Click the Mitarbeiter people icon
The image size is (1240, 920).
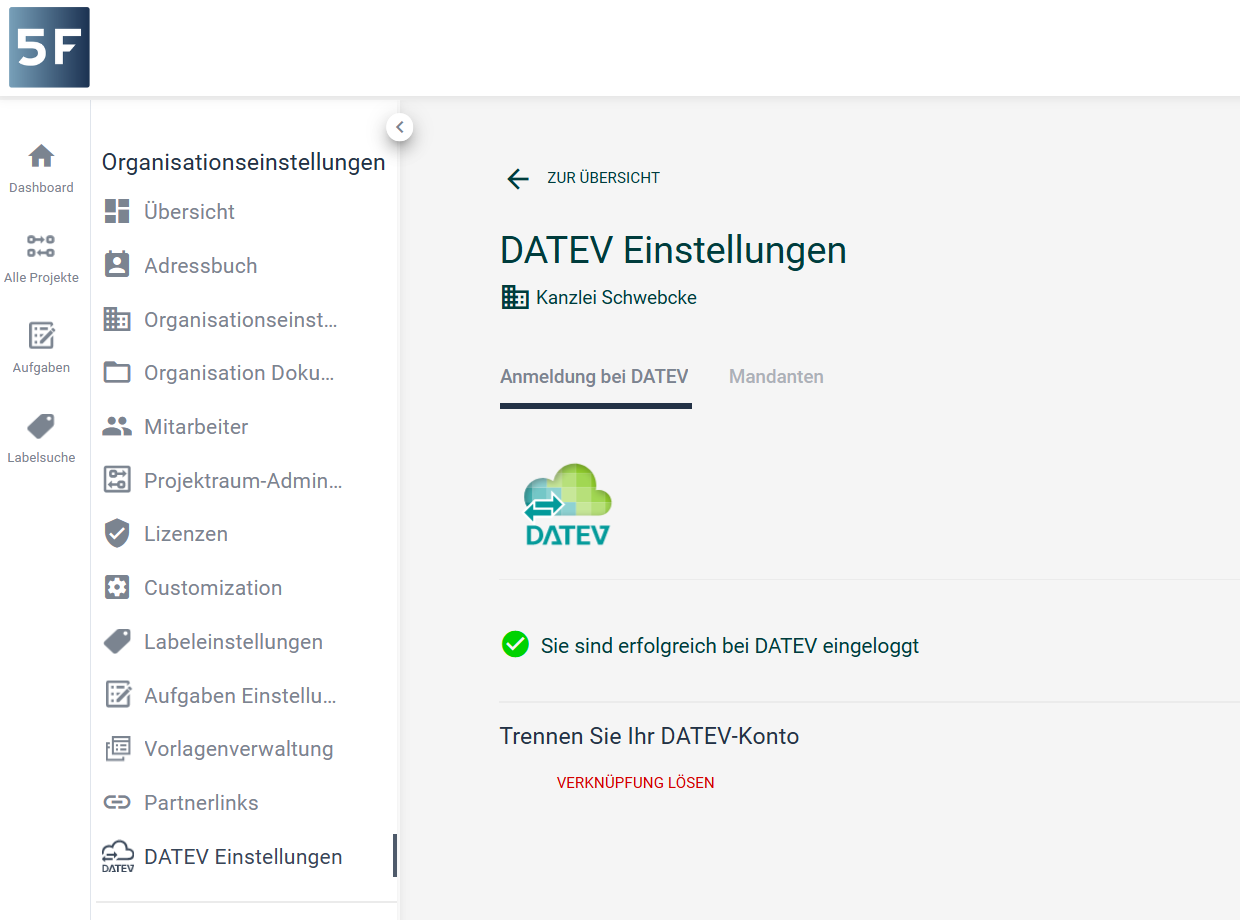coord(117,426)
